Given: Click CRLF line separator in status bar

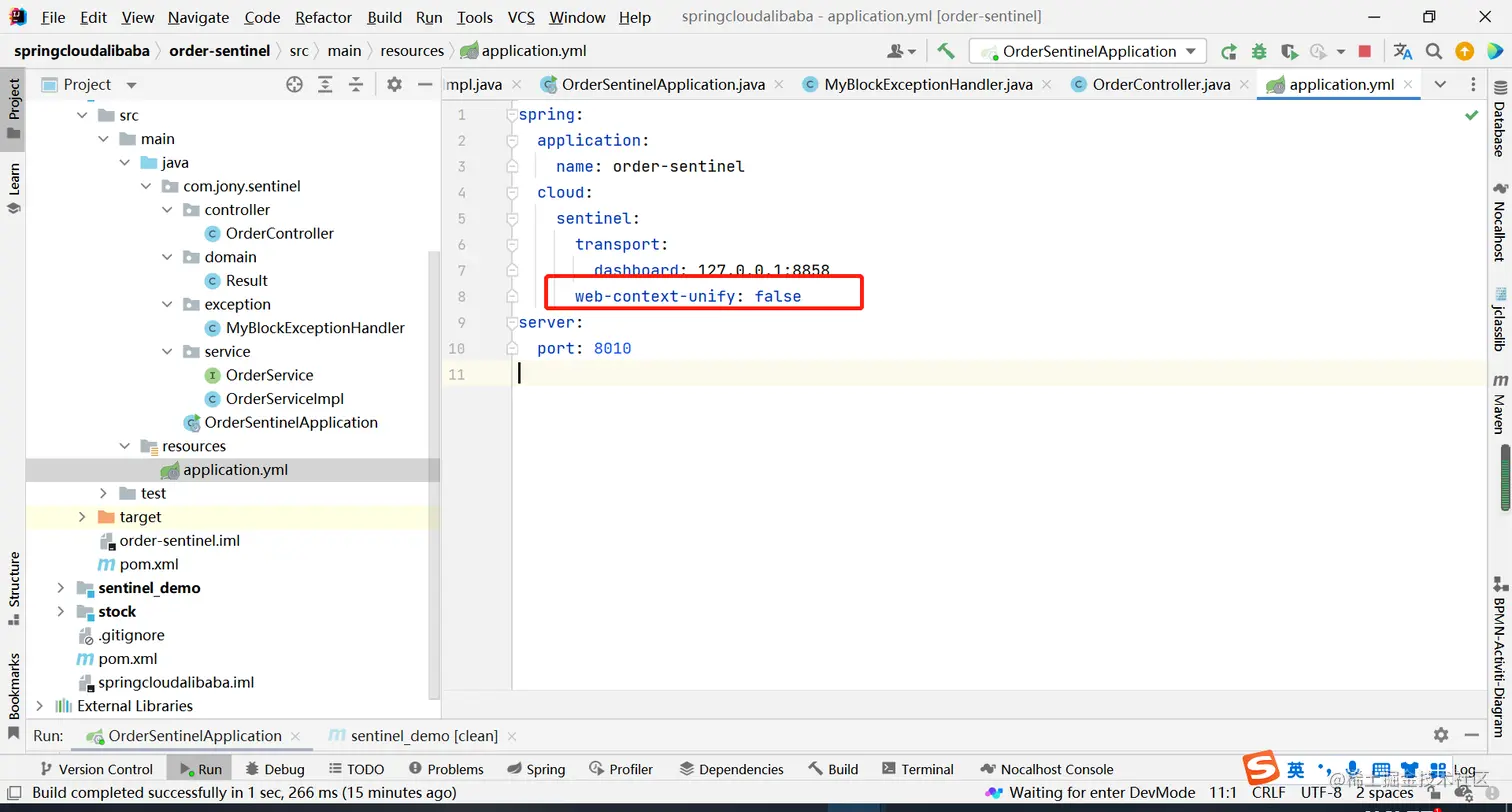Looking at the screenshot, I should coord(1269,792).
